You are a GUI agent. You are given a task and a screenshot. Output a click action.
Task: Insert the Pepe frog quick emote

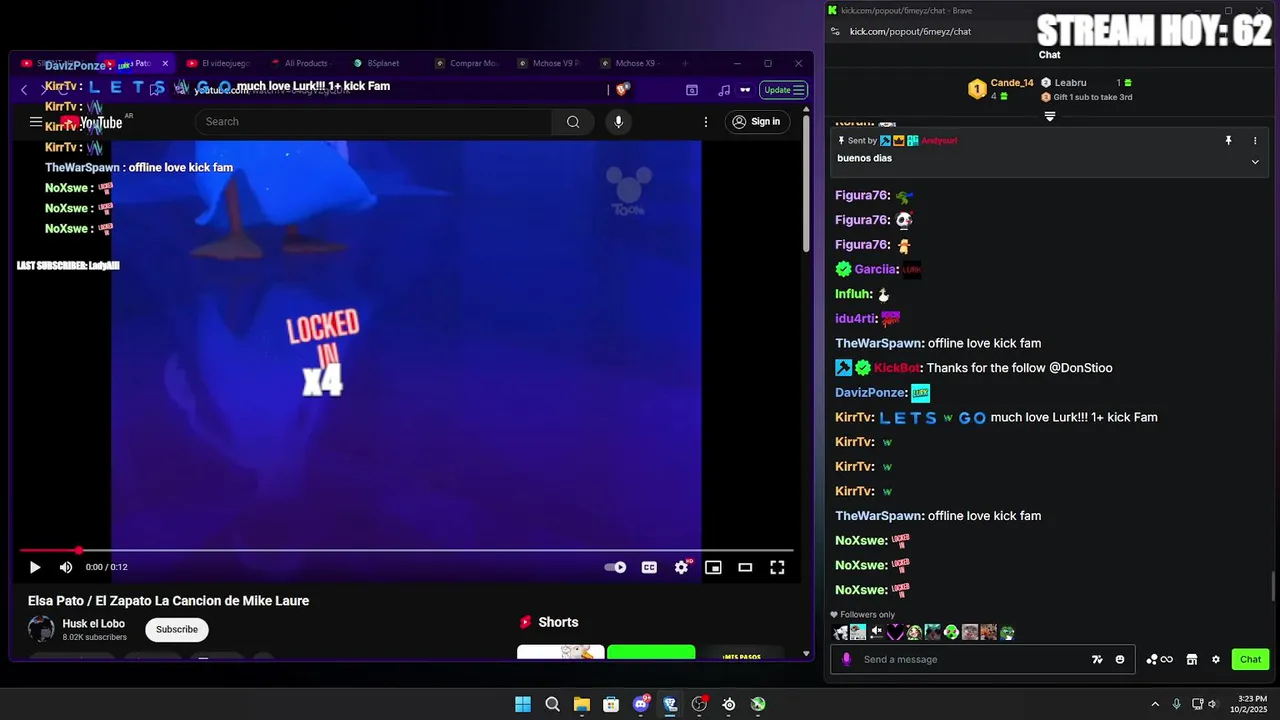pos(1007,632)
